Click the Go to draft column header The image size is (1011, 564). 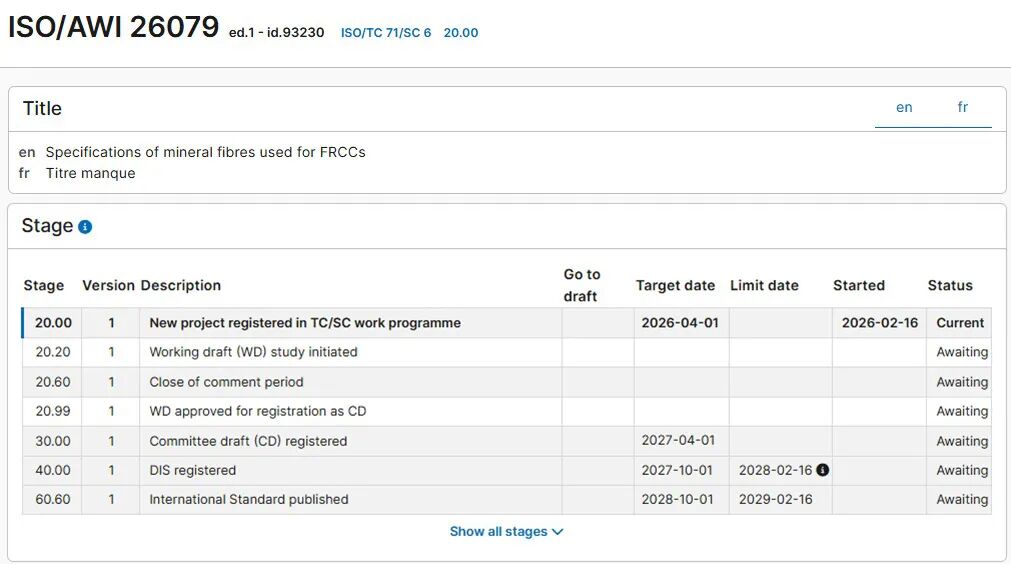point(581,285)
